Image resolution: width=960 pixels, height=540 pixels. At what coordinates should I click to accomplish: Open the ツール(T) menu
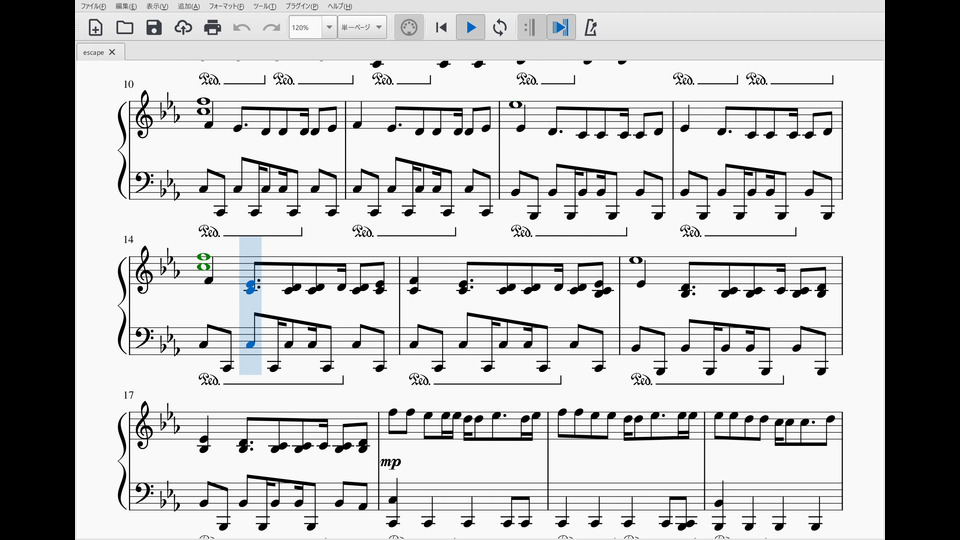(264, 6)
